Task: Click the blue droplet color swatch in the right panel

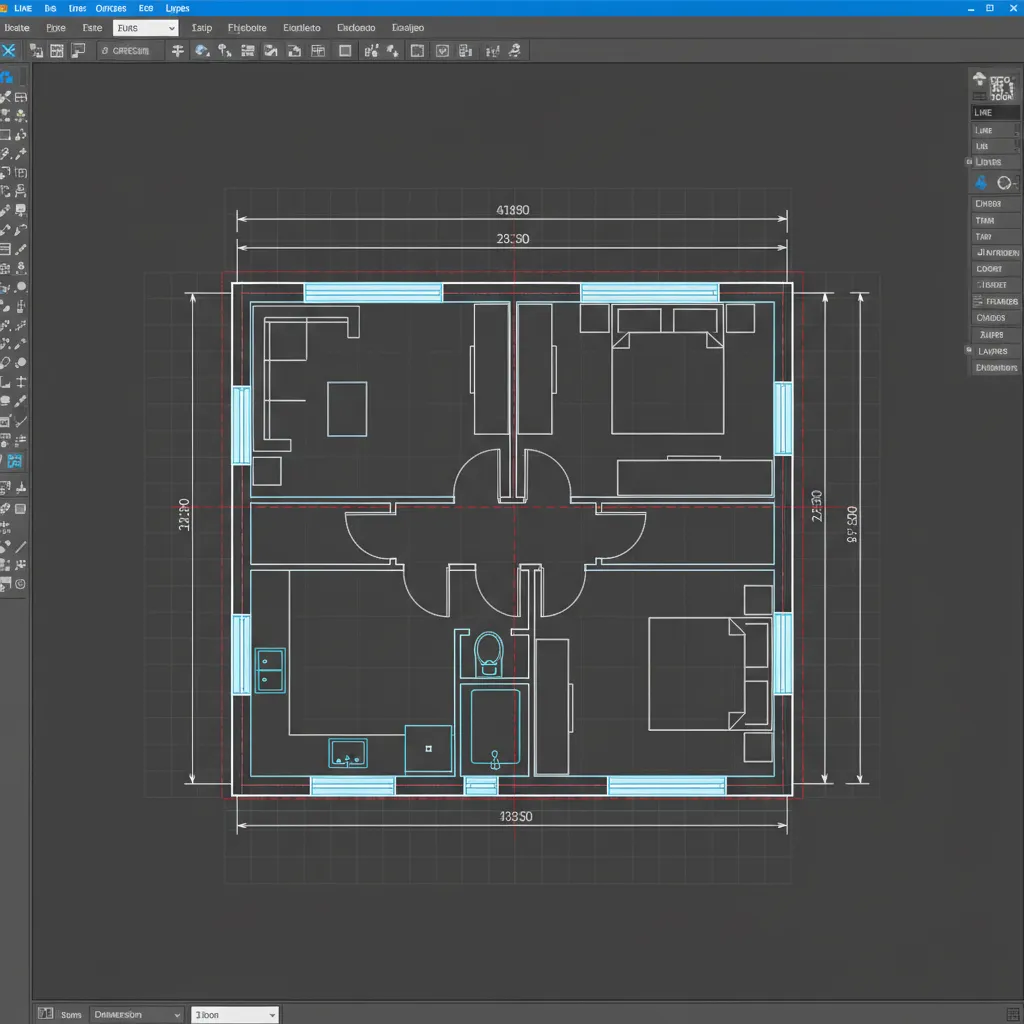Action: click(981, 182)
